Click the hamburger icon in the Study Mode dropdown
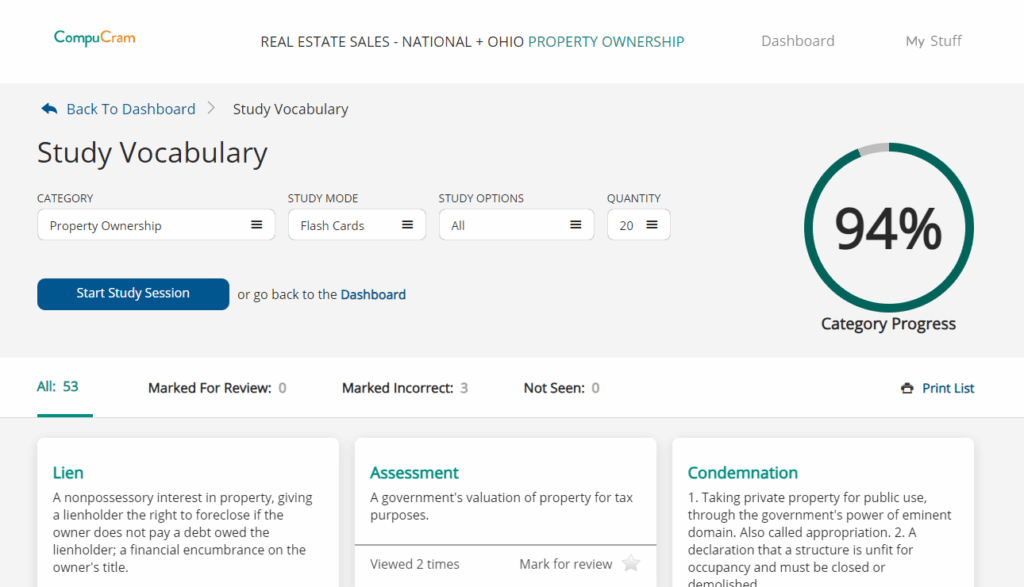 (x=407, y=225)
